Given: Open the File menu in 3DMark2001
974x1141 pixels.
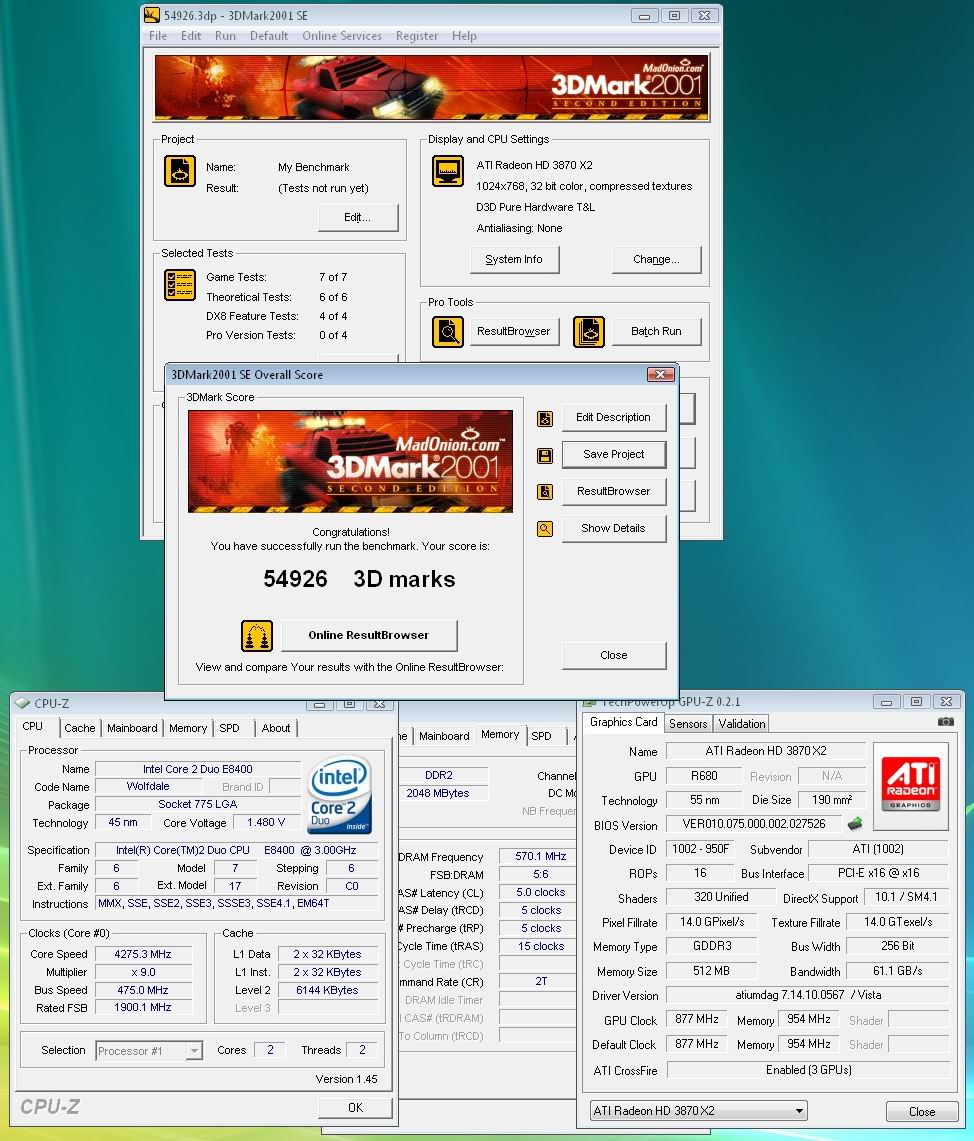Looking at the screenshot, I should tap(158, 36).
